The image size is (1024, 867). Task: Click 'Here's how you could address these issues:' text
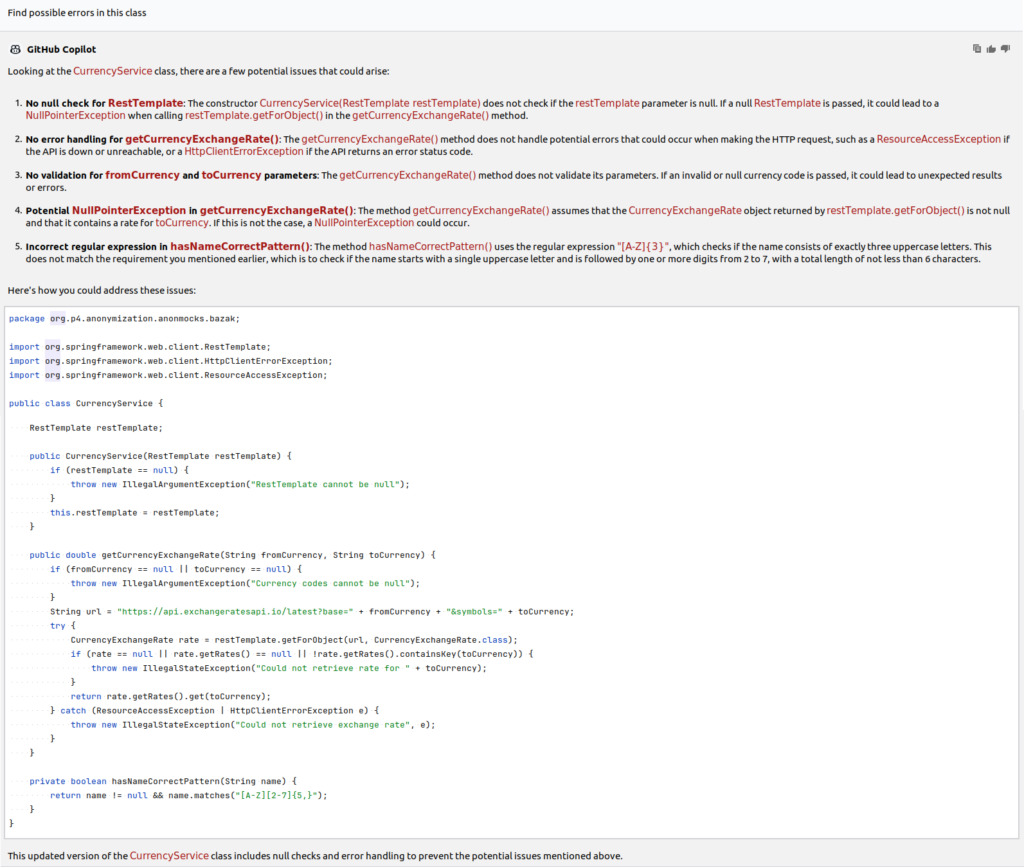(102, 291)
